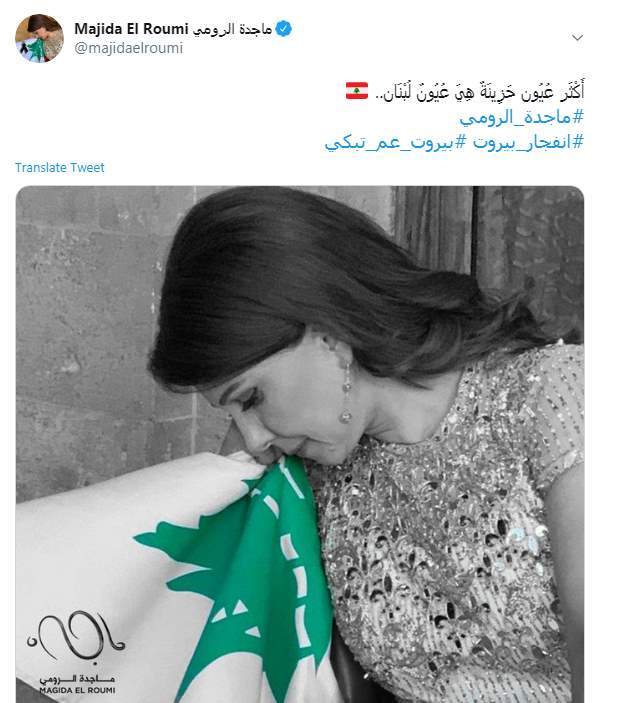Open Majida El Roumi's profile avatar
617x703 pixels.
[x=39, y=38]
